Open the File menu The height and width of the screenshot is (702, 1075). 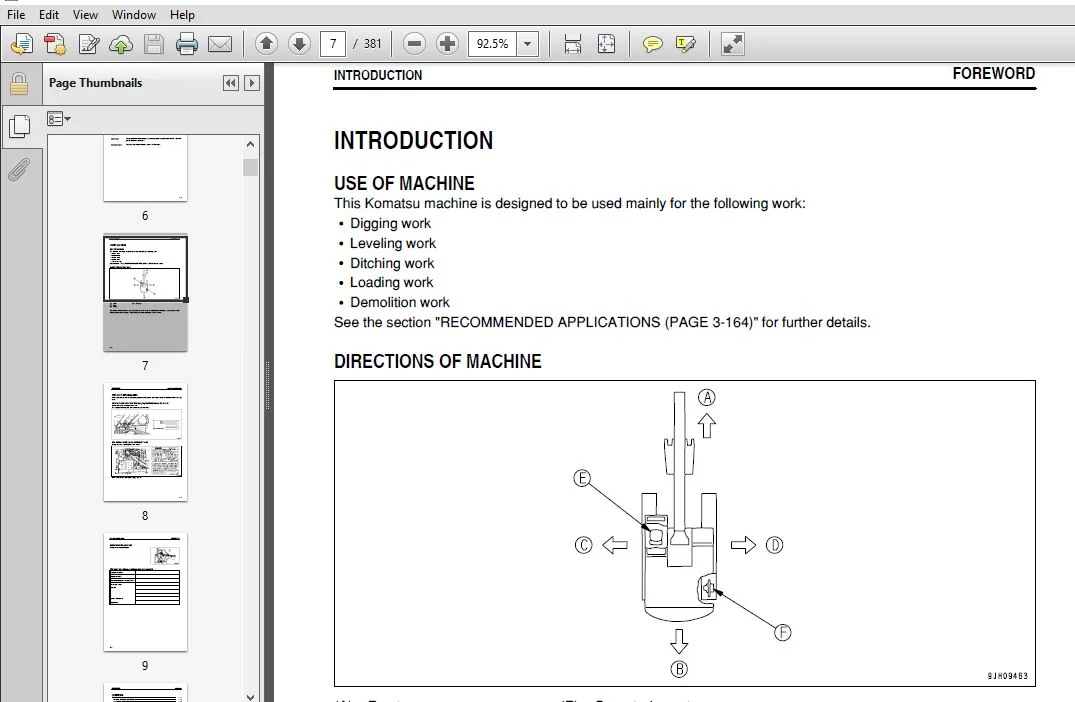[x=16, y=14]
